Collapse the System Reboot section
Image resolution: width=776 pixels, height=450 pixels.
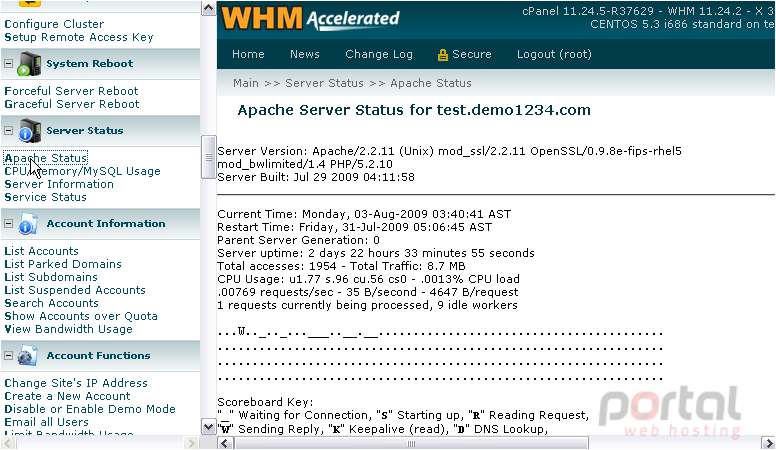(8, 64)
